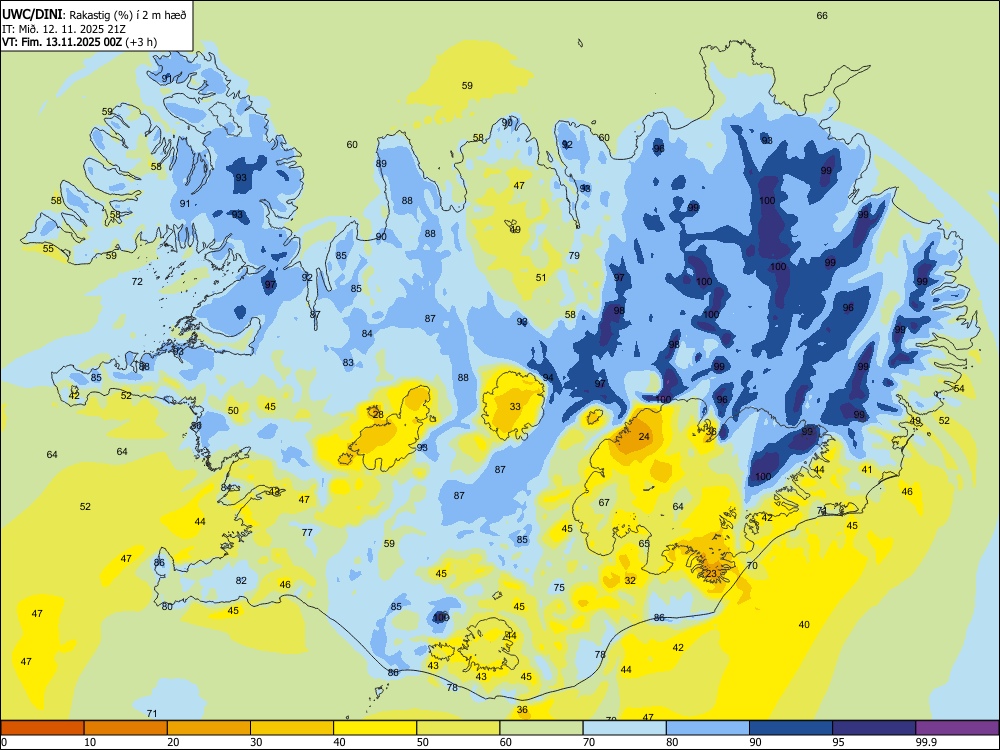Select the dark blue 90–95 legend swatch
1000x750 pixels.
coord(791,728)
